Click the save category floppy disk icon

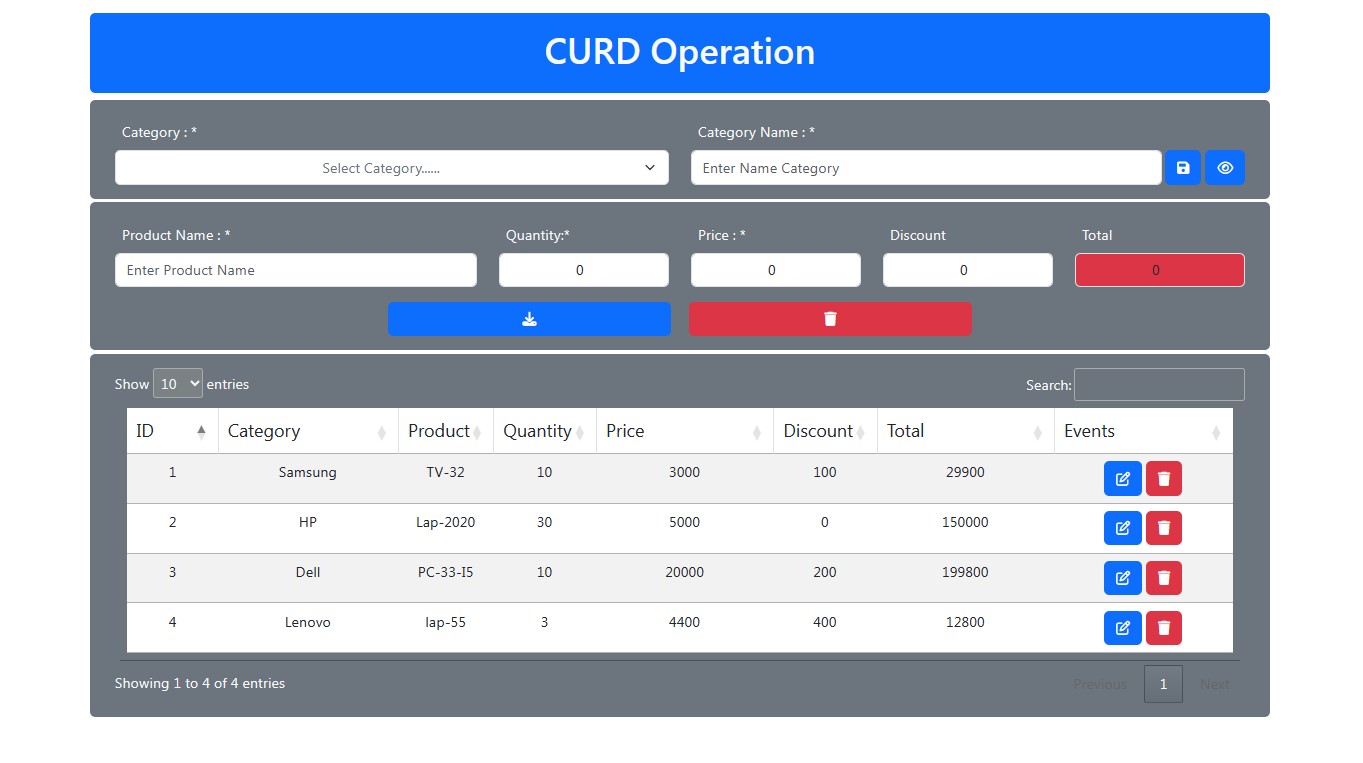pos(1182,168)
